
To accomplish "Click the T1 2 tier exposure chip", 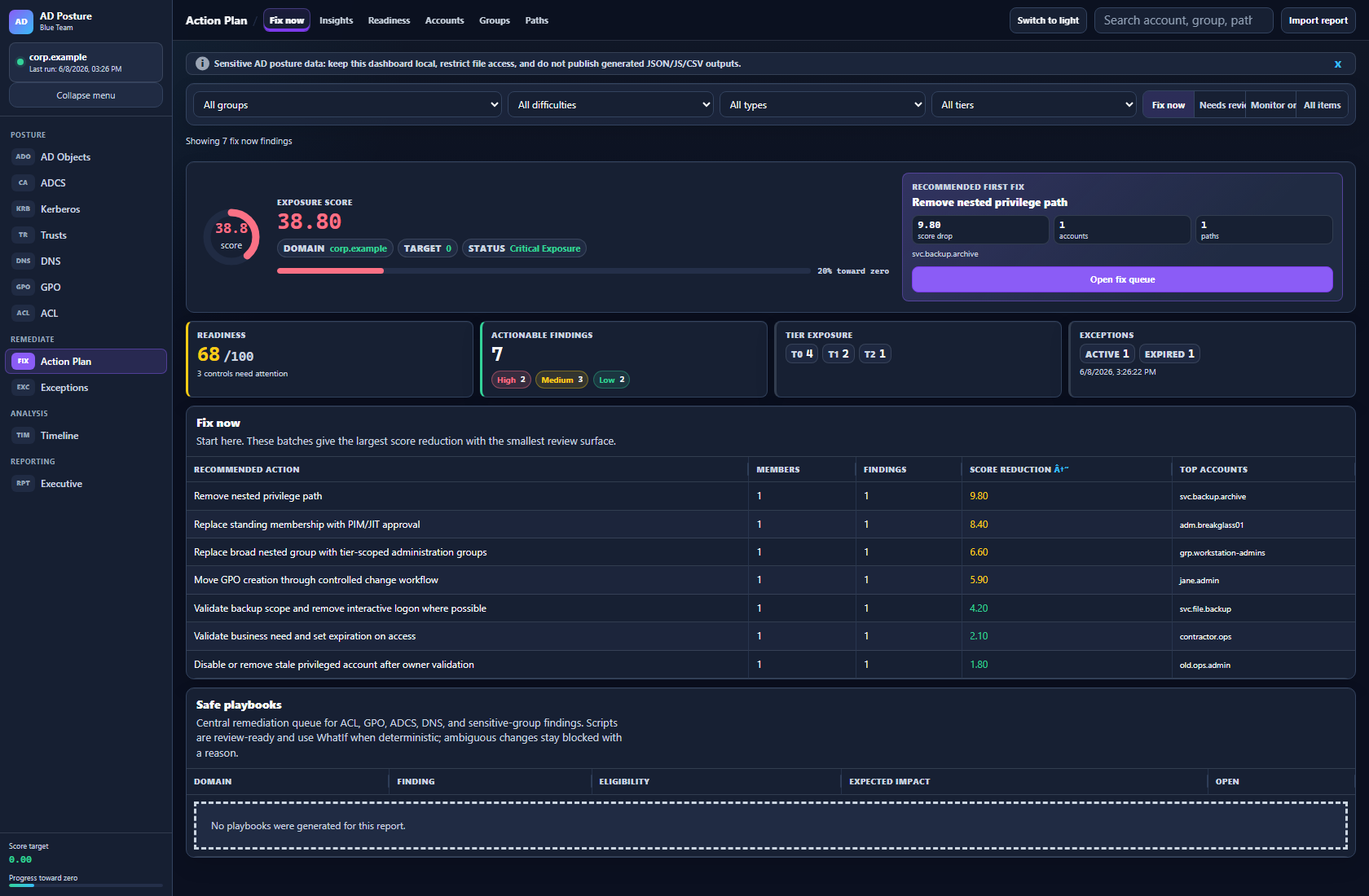I will 839,354.
